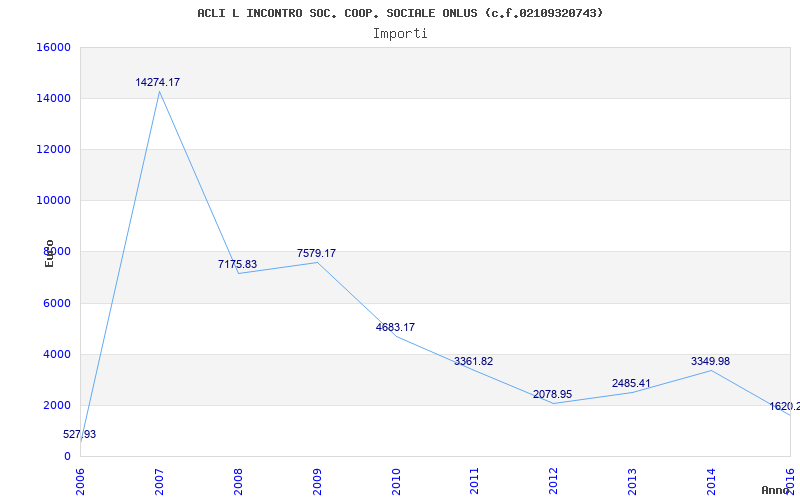Click the 3361.82 data label
The width and height of the screenshot is (800, 500).
(x=473, y=361)
